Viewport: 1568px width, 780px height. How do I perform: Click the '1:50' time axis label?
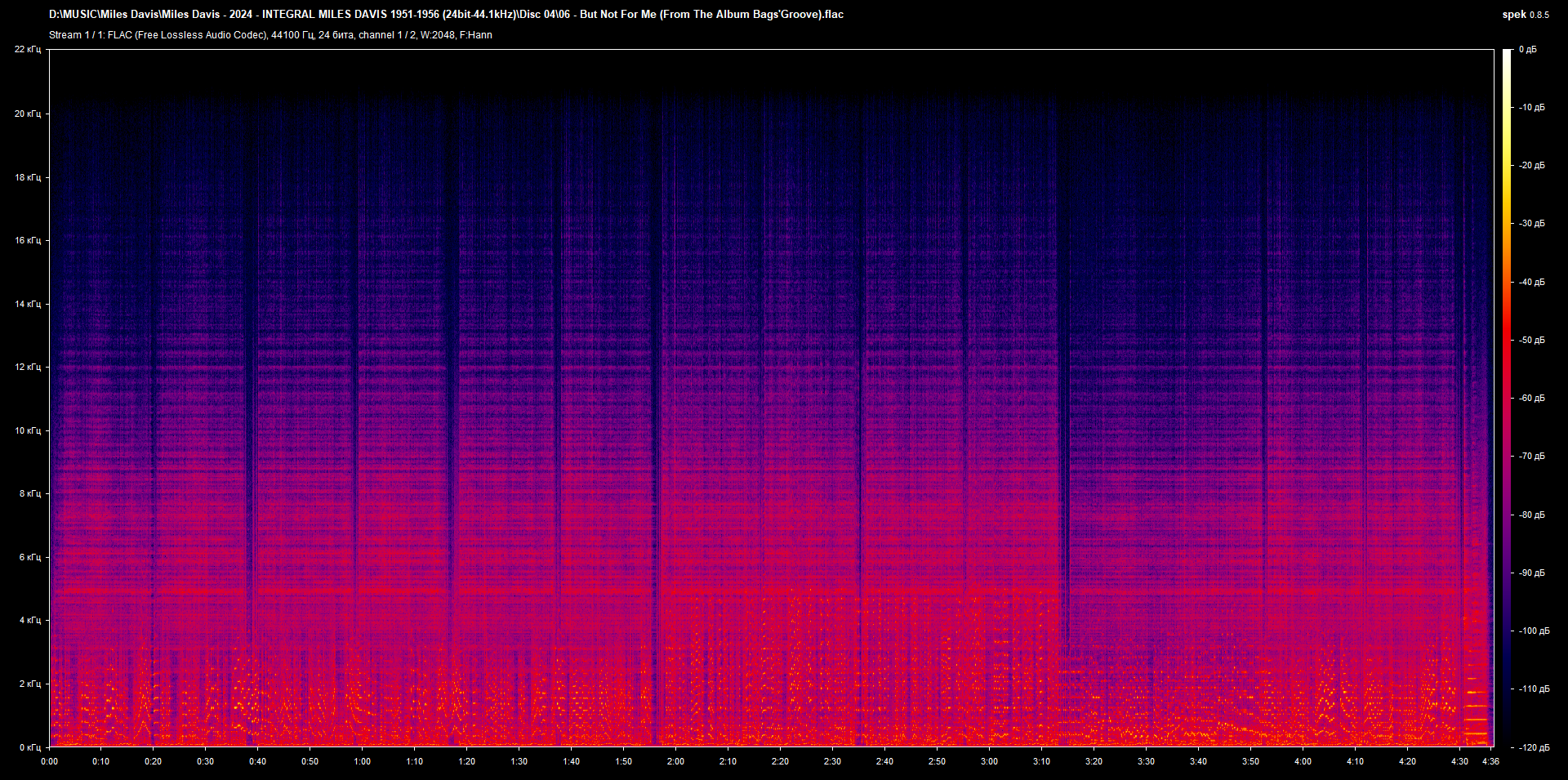coord(623,761)
